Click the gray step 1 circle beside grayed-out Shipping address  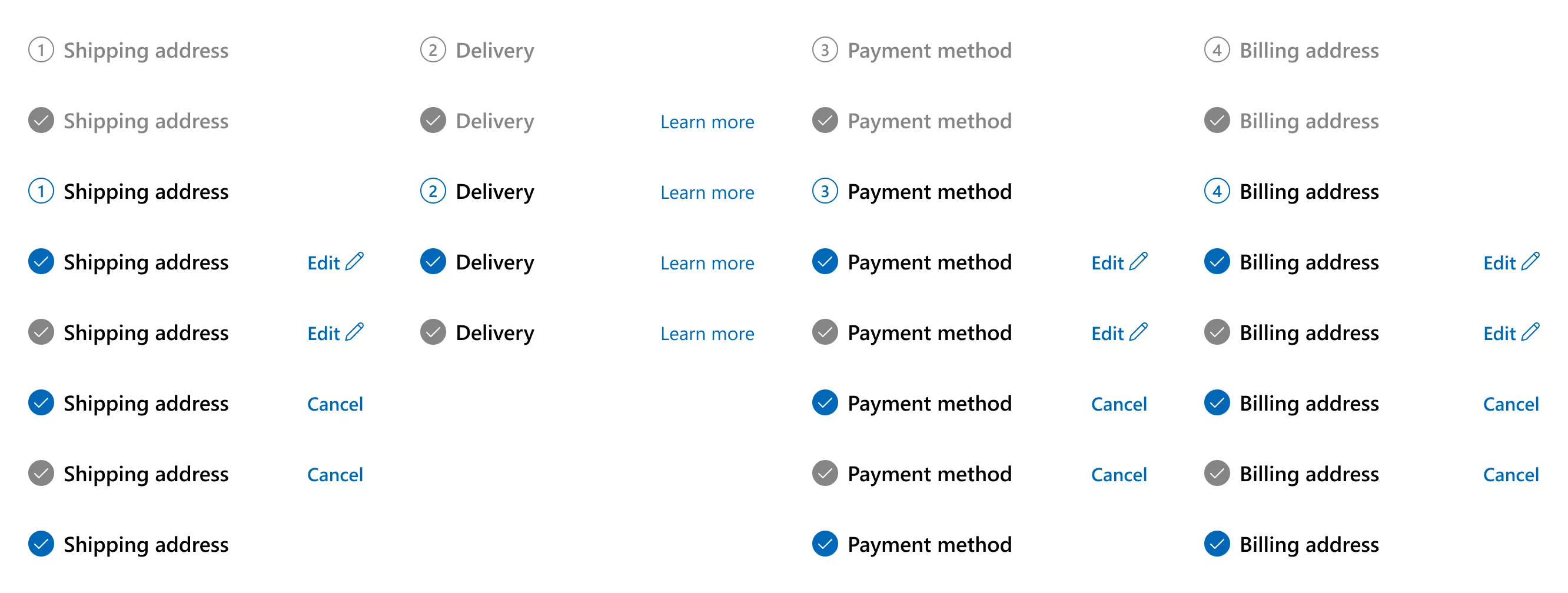coord(41,50)
